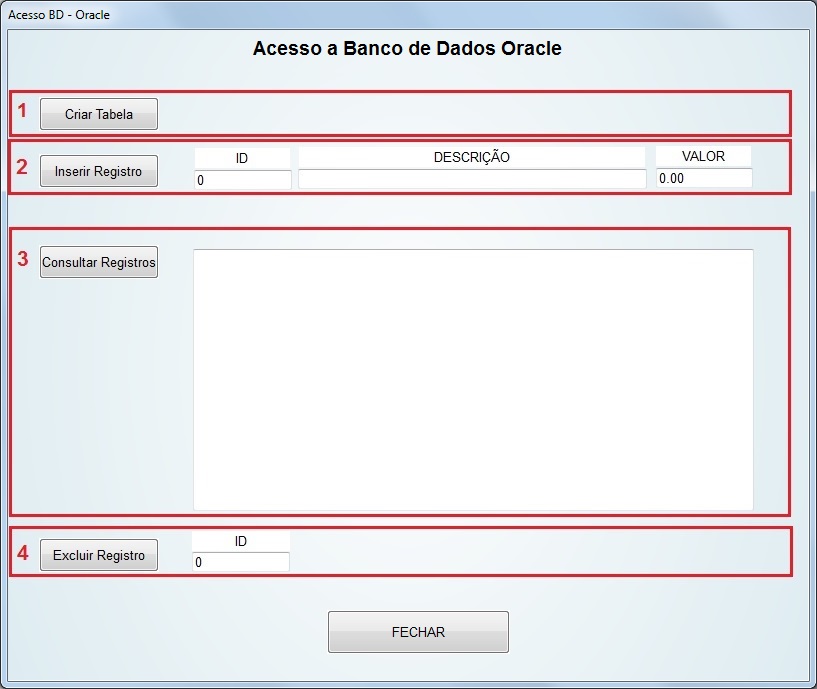Screen dimensions: 817x689
Task: Click the window title Acesso BD - Oracle
Action: (59, 15)
